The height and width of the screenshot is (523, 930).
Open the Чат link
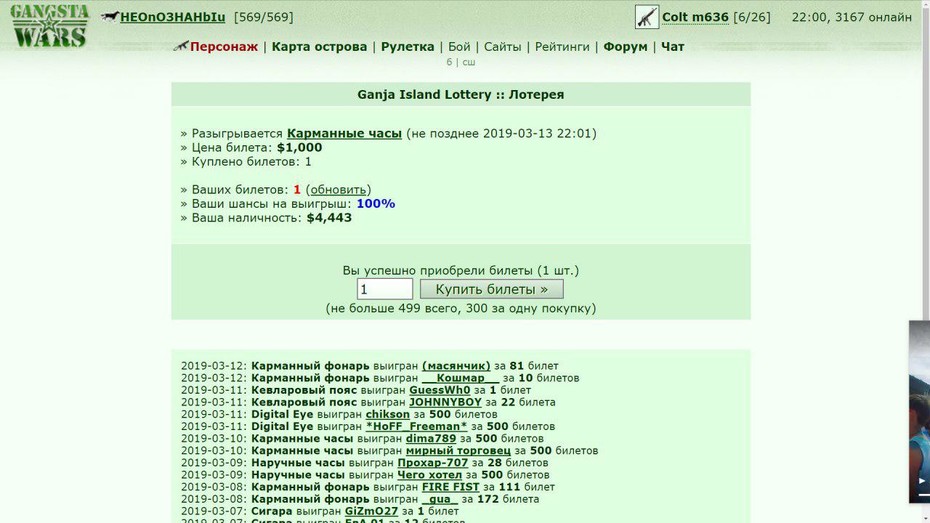pos(673,47)
